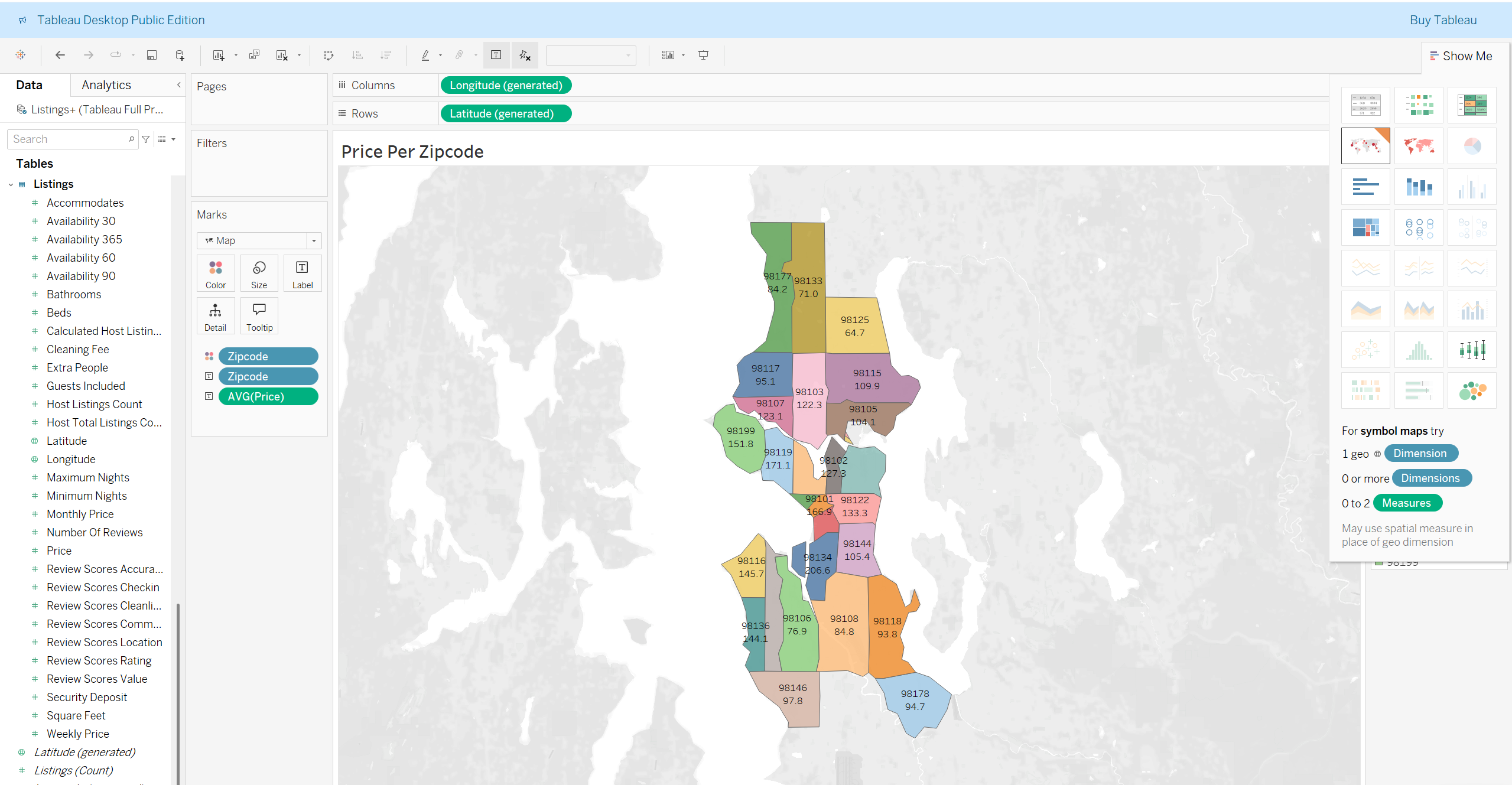
Task: Switch to the Analytics tab
Action: click(x=106, y=85)
